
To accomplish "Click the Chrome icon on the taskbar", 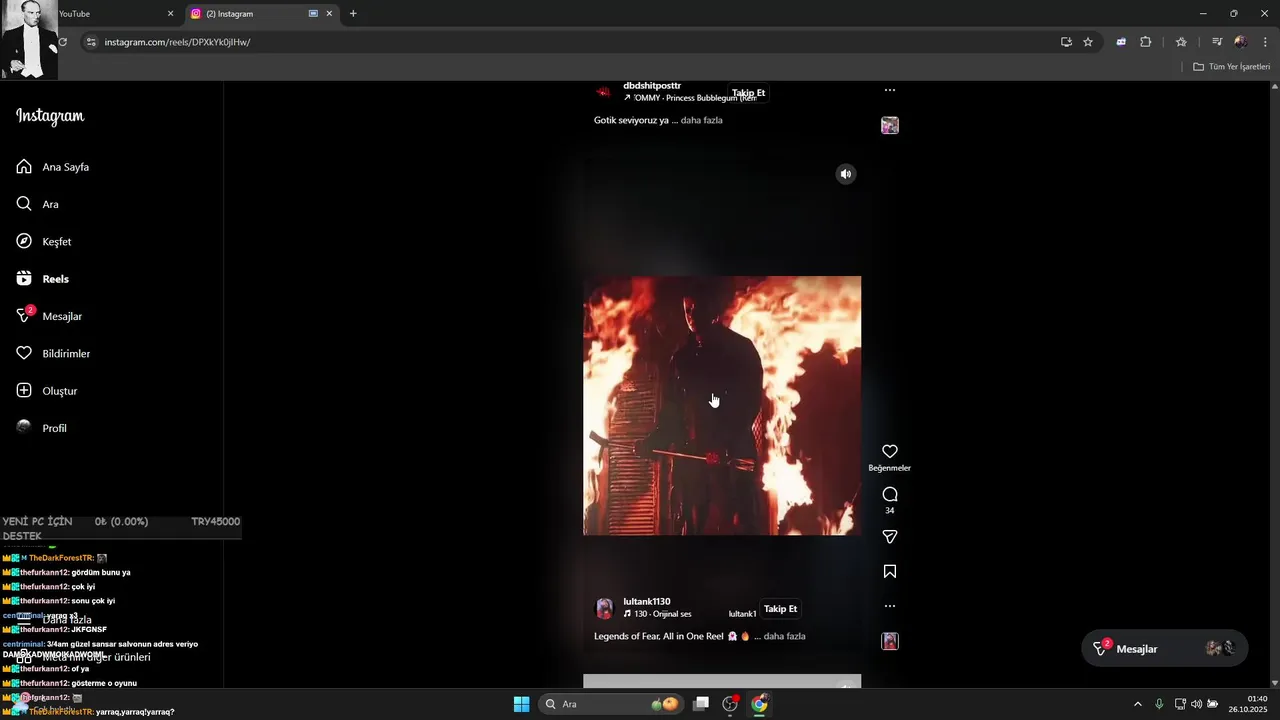I will tap(759, 704).
